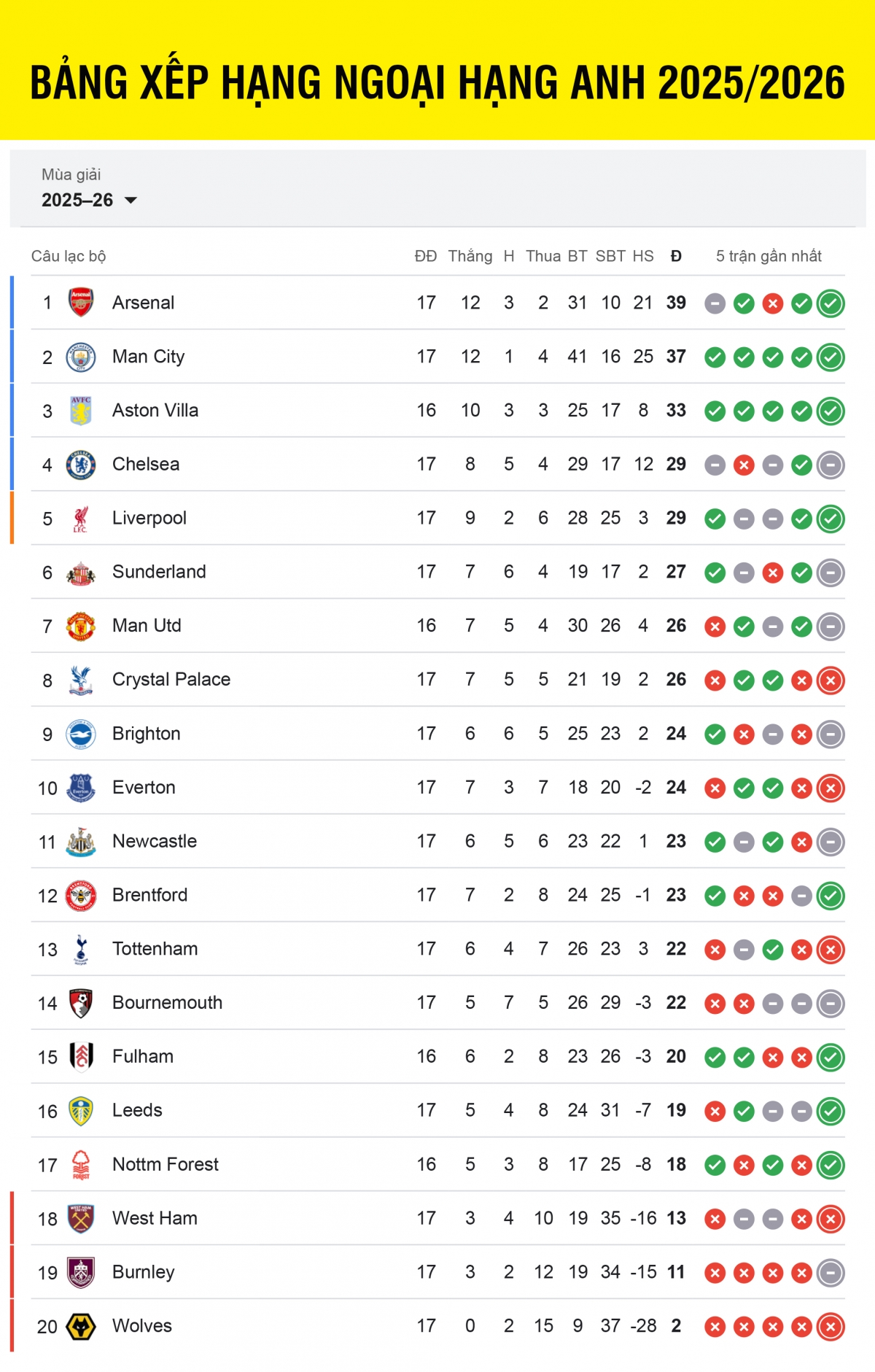The width and height of the screenshot is (875, 1372).
Task: Click the Liverpool club crest
Action: [x=81, y=519]
